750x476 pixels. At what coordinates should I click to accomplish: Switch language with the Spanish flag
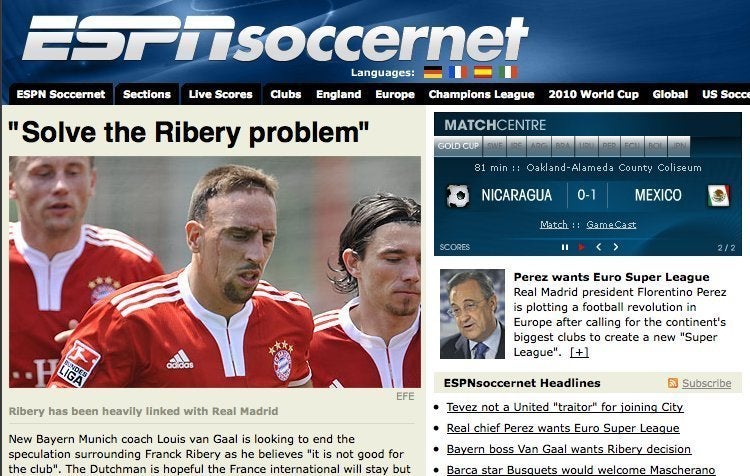tap(483, 72)
